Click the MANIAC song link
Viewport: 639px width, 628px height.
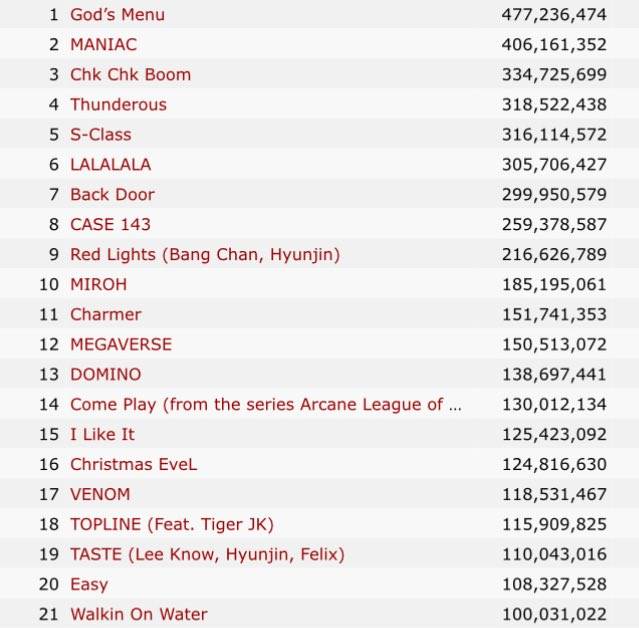(103, 45)
